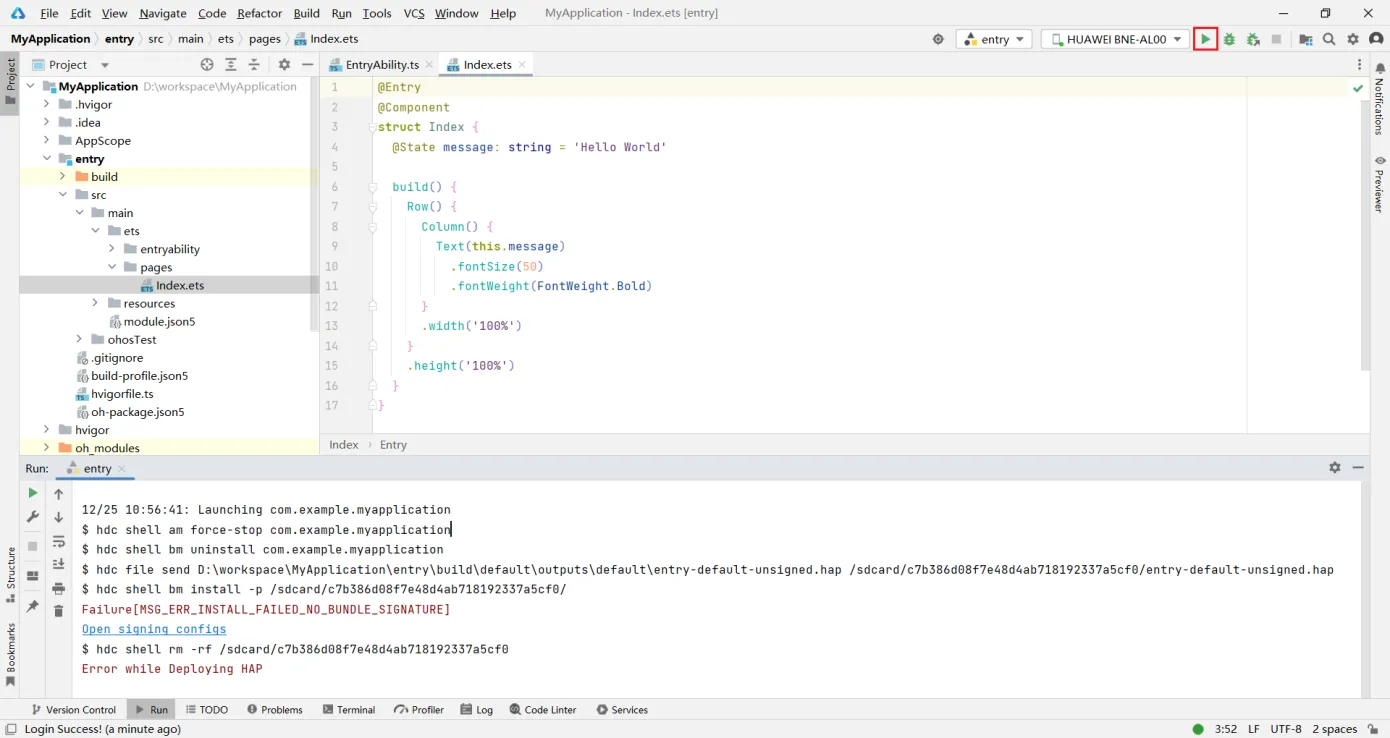Run the app on the HUAWEI device
Viewport: 1390px width, 738px height.
pos(1206,39)
